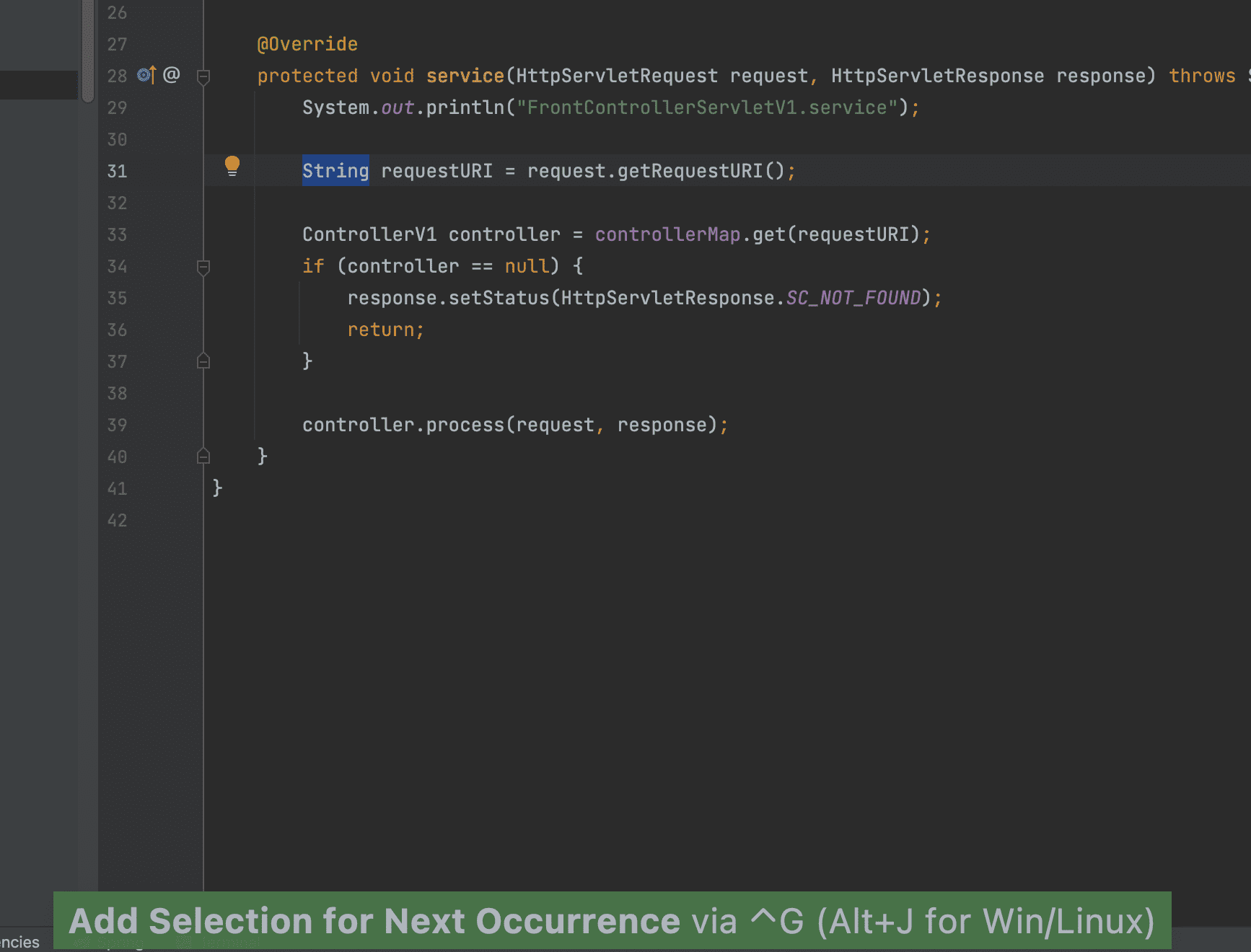Click line number 33 in gutter

[117, 235]
